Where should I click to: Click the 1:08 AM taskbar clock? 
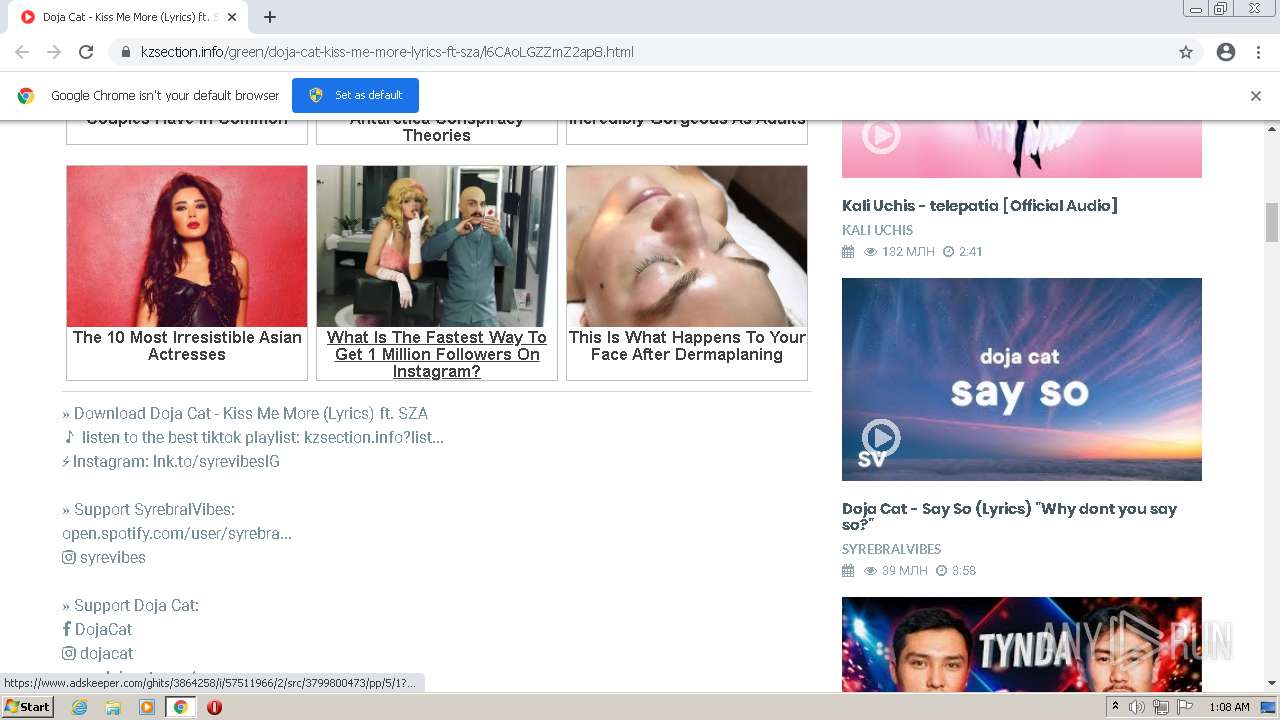point(1229,707)
